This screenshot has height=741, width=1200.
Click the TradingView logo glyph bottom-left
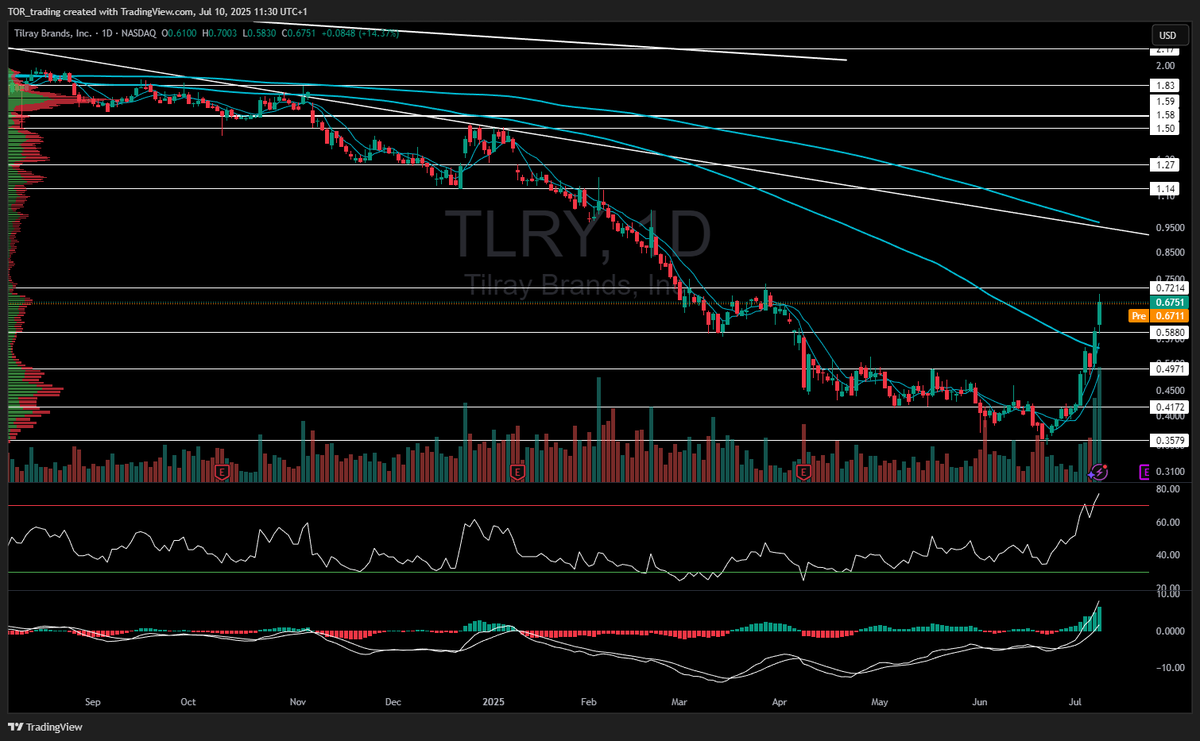pos(13,726)
